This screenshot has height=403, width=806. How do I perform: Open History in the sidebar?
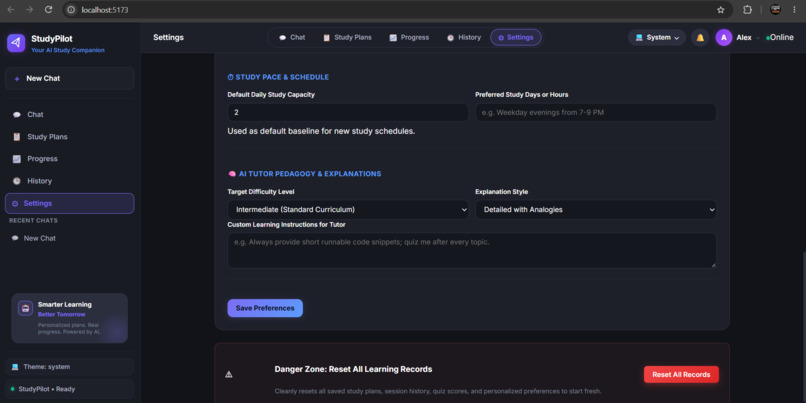tap(69, 181)
